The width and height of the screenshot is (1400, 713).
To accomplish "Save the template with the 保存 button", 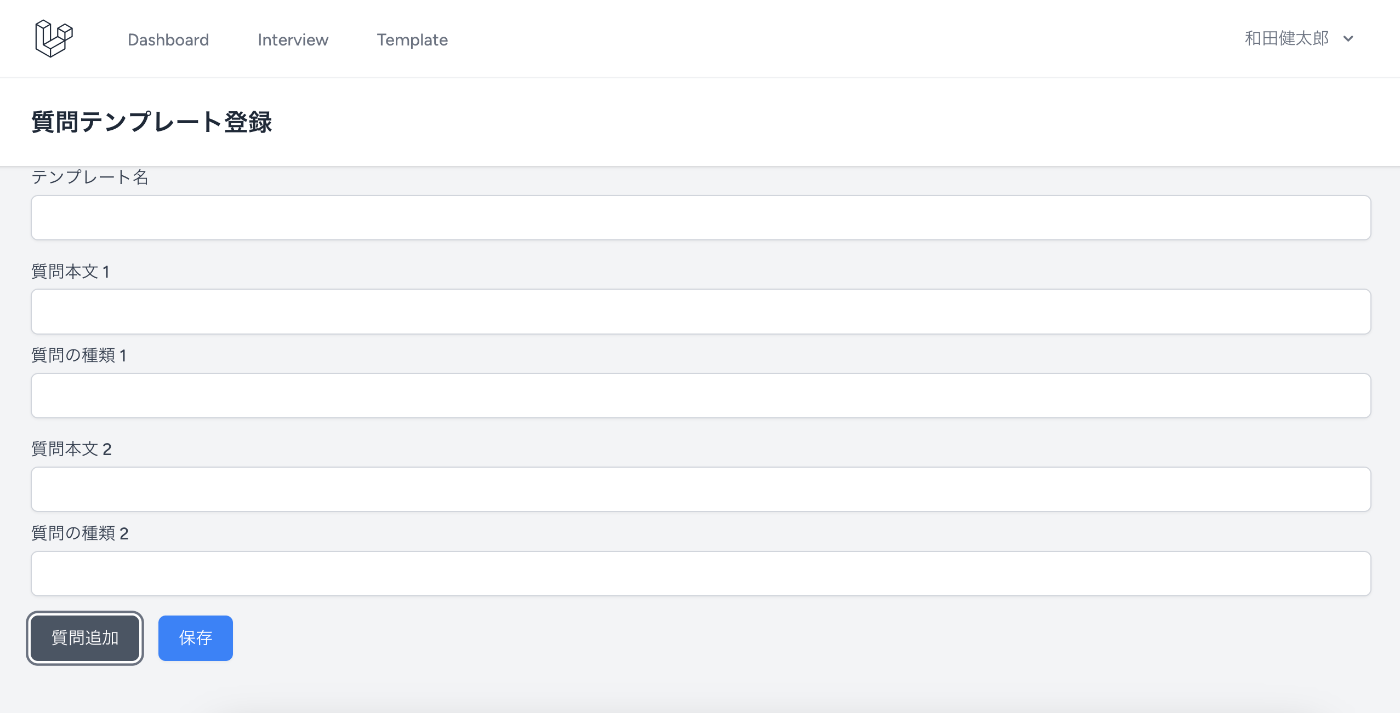I will tap(195, 638).
